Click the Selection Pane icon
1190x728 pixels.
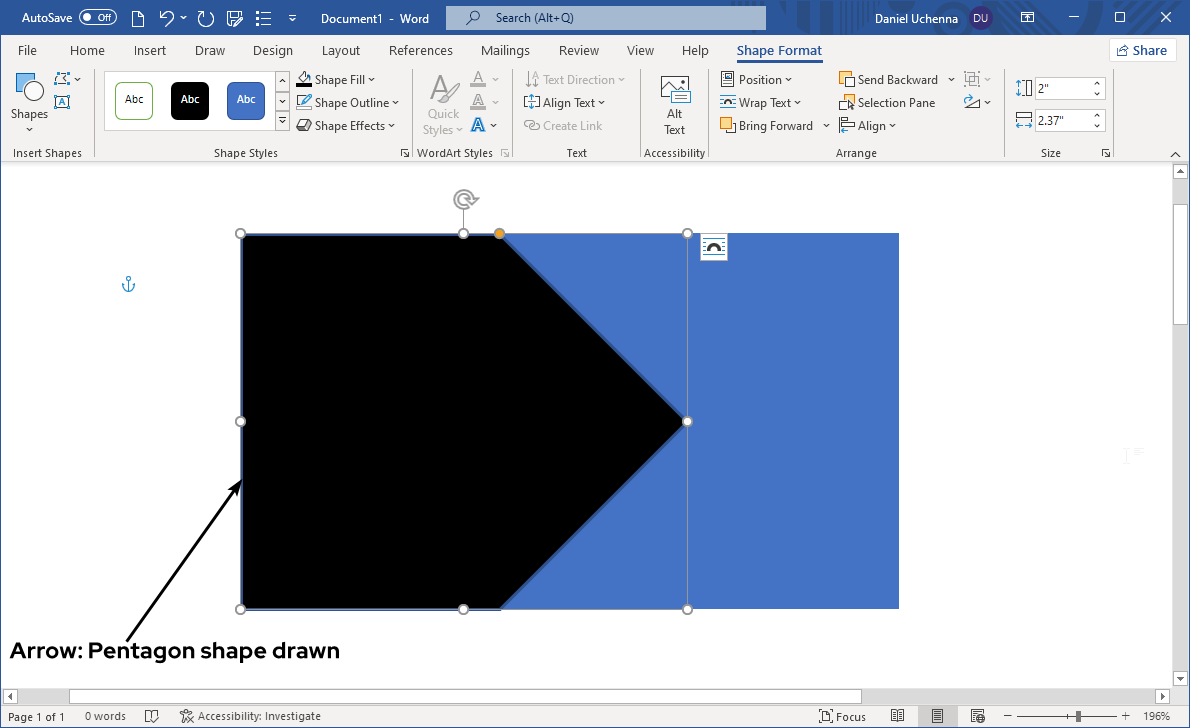pyautogui.click(x=848, y=103)
